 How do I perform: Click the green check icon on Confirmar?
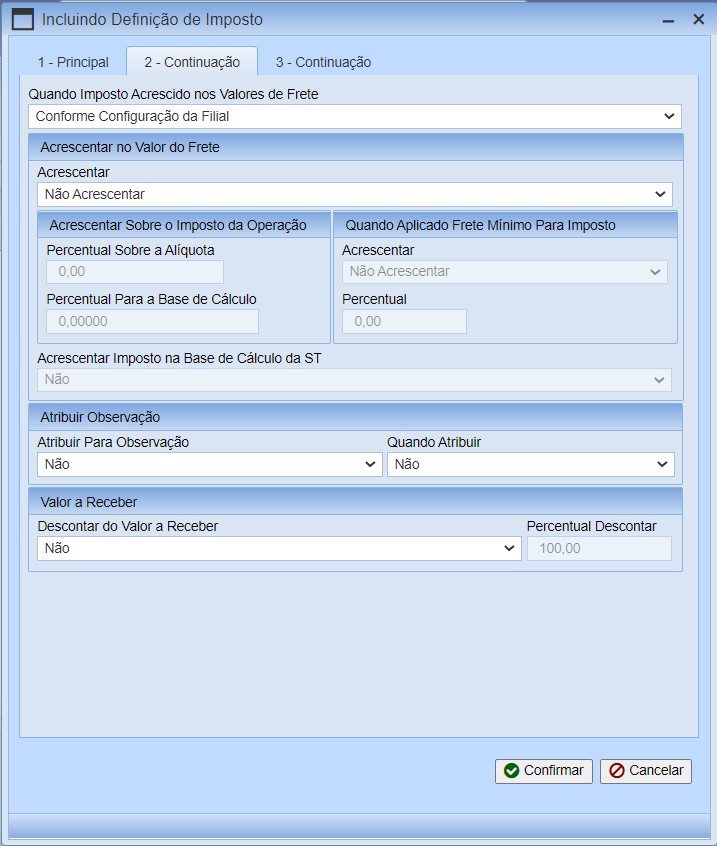pos(512,771)
